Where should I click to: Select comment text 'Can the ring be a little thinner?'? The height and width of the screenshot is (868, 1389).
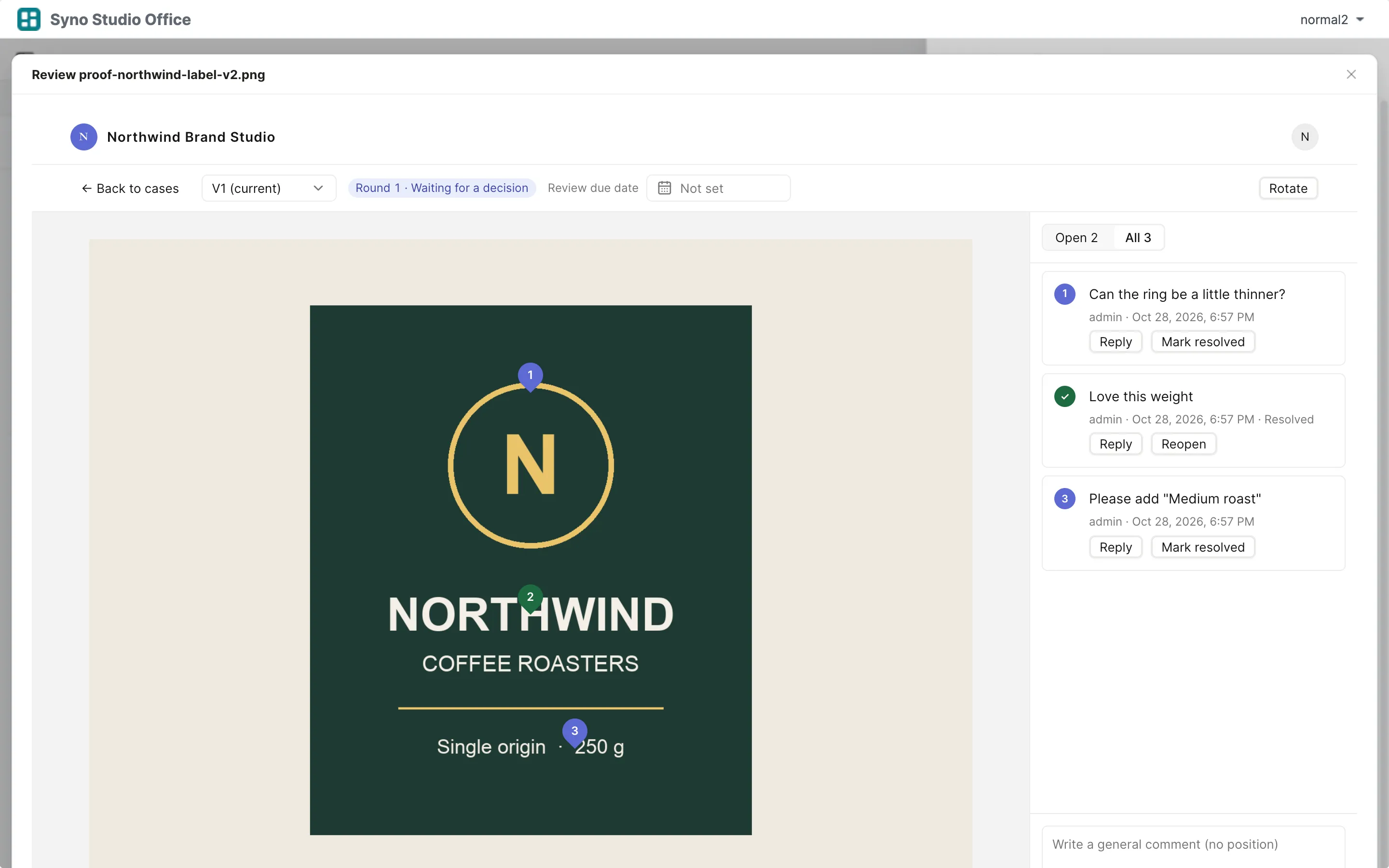pyautogui.click(x=1186, y=295)
